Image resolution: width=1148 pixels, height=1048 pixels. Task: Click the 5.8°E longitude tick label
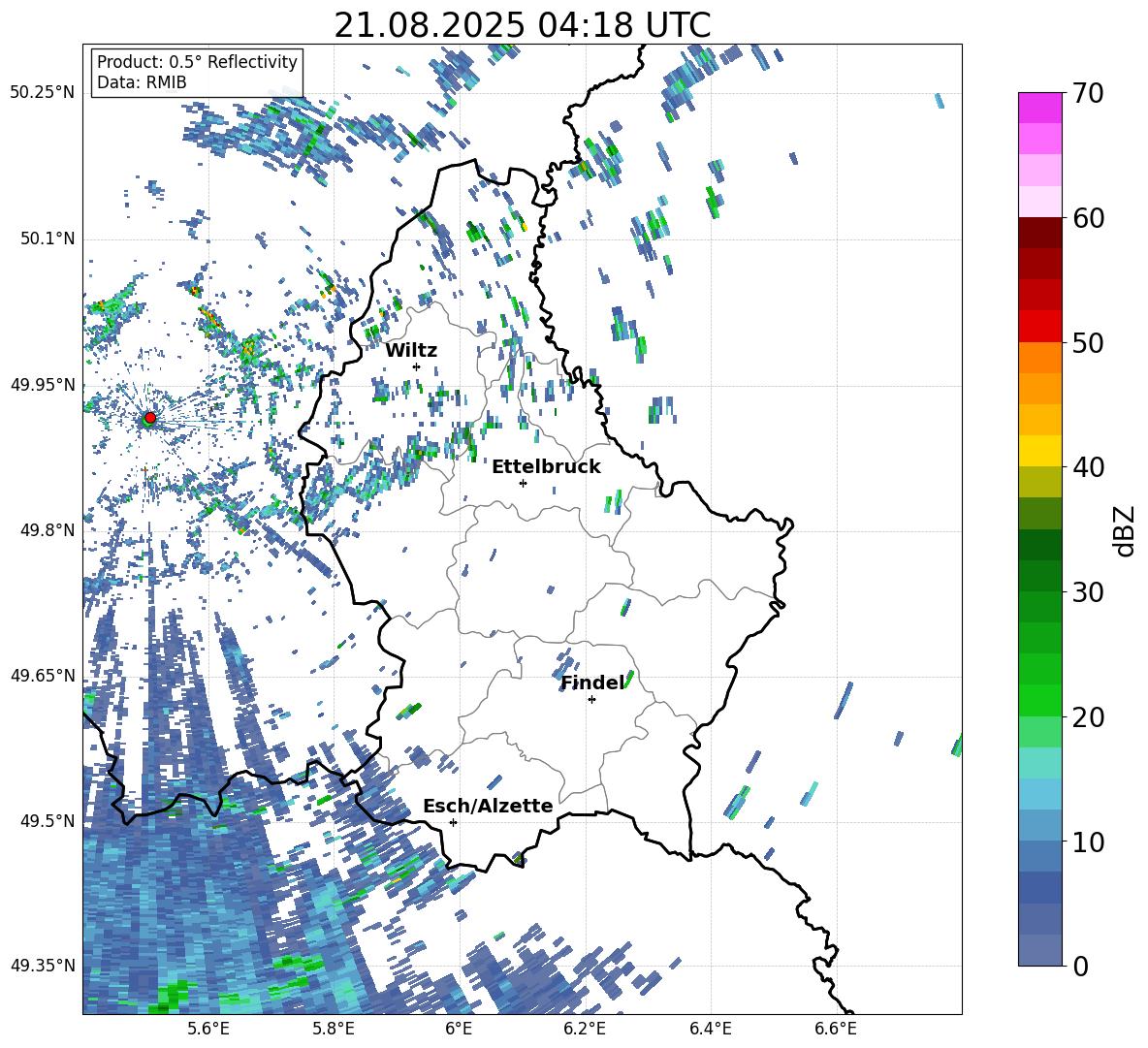tap(334, 1030)
